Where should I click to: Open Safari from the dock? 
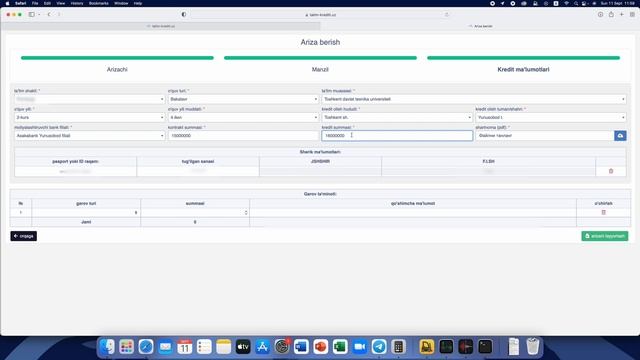(x=146, y=347)
